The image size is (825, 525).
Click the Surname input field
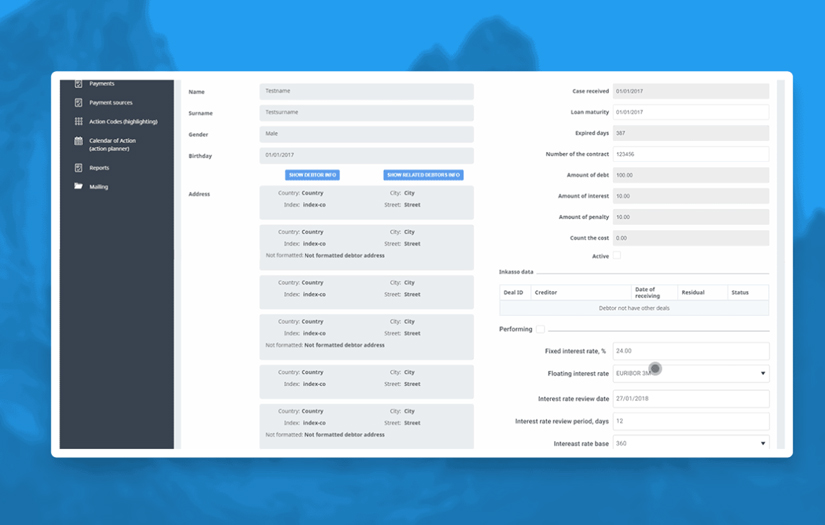[366, 113]
